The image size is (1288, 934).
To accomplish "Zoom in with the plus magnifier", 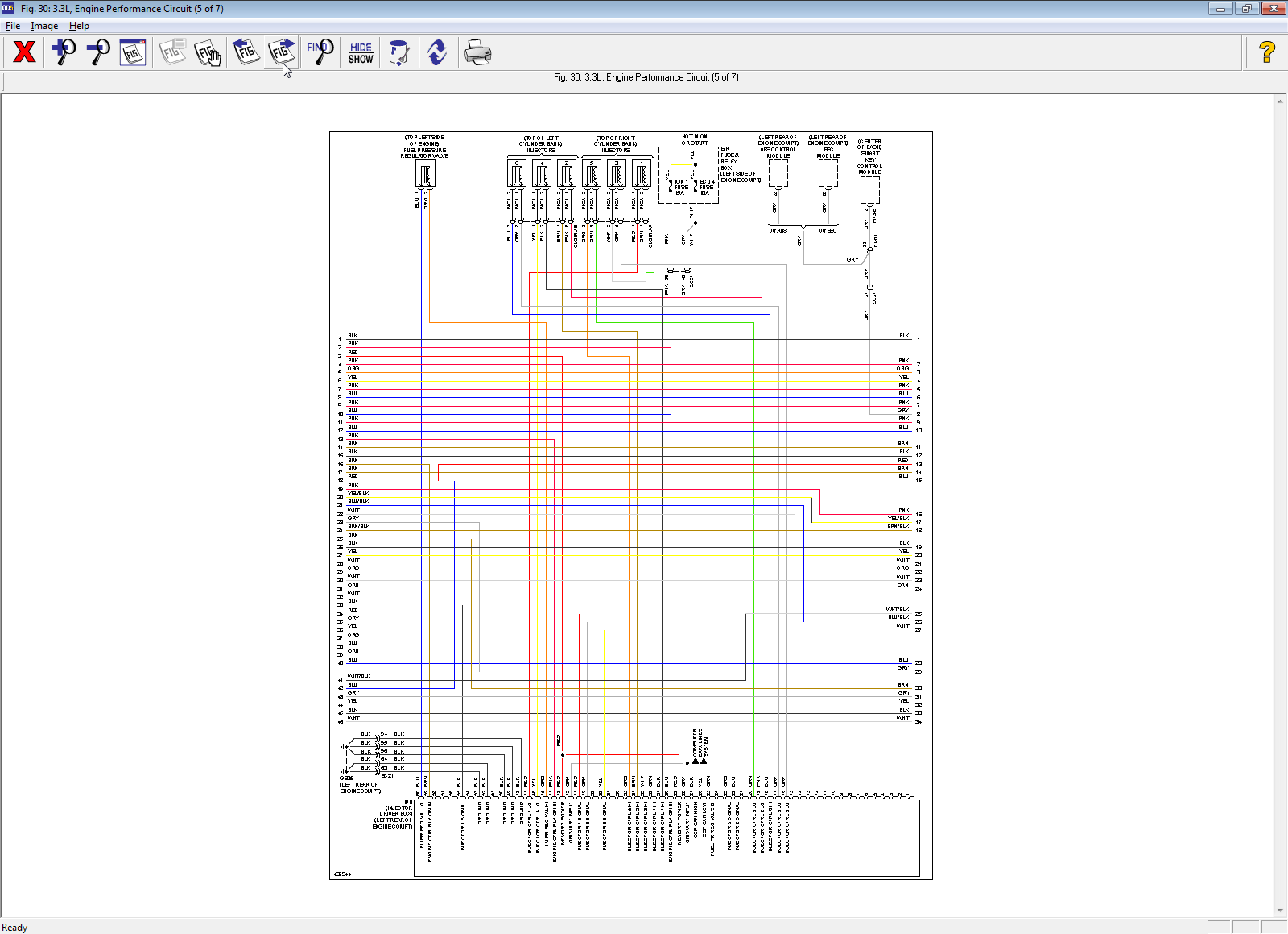I will tap(64, 52).
